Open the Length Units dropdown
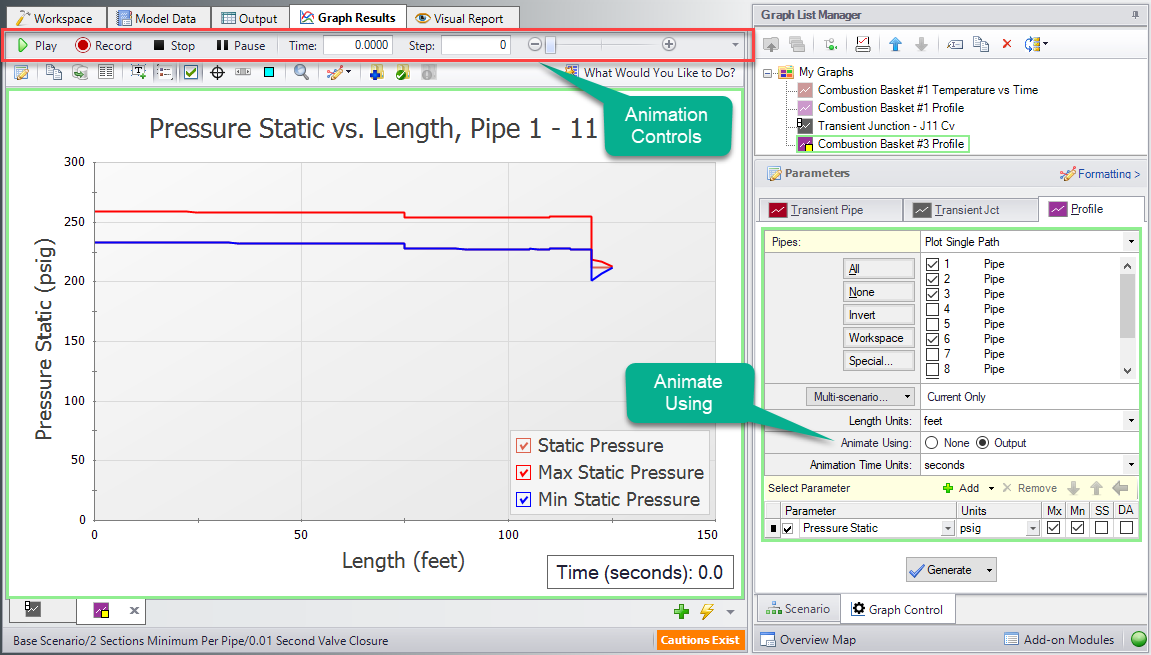 click(x=1130, y=421)
